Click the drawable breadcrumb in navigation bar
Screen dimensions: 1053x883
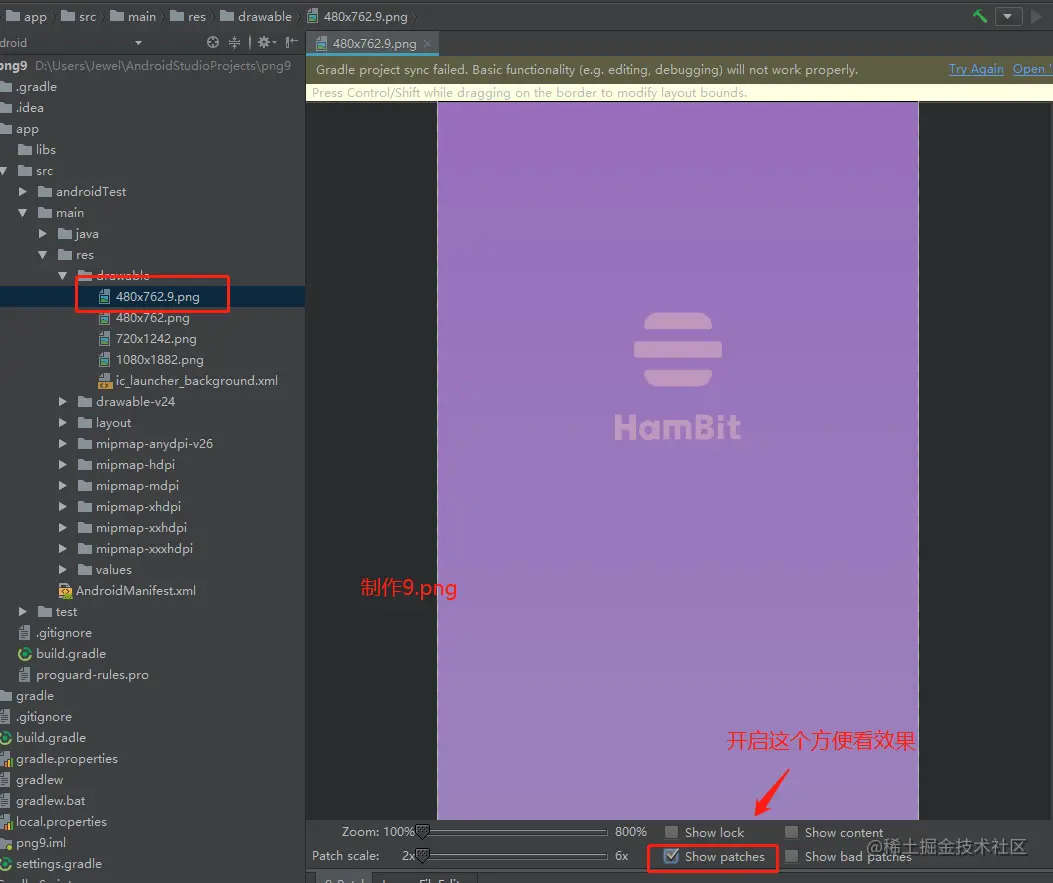[x=256, y=16]
